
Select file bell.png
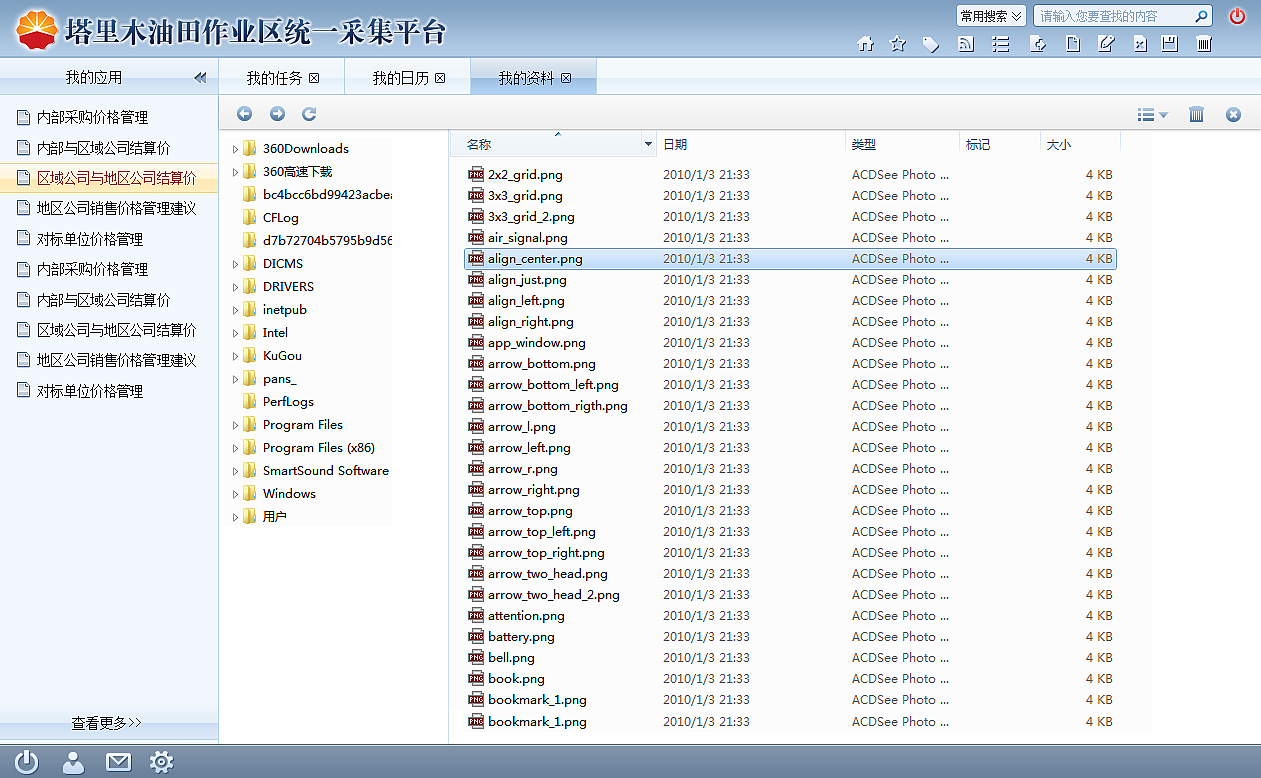point(511,658)
